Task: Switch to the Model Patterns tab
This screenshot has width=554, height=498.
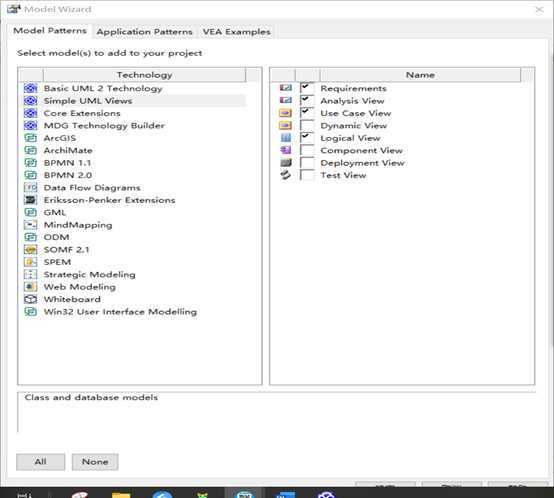Action: pos(50,31)
